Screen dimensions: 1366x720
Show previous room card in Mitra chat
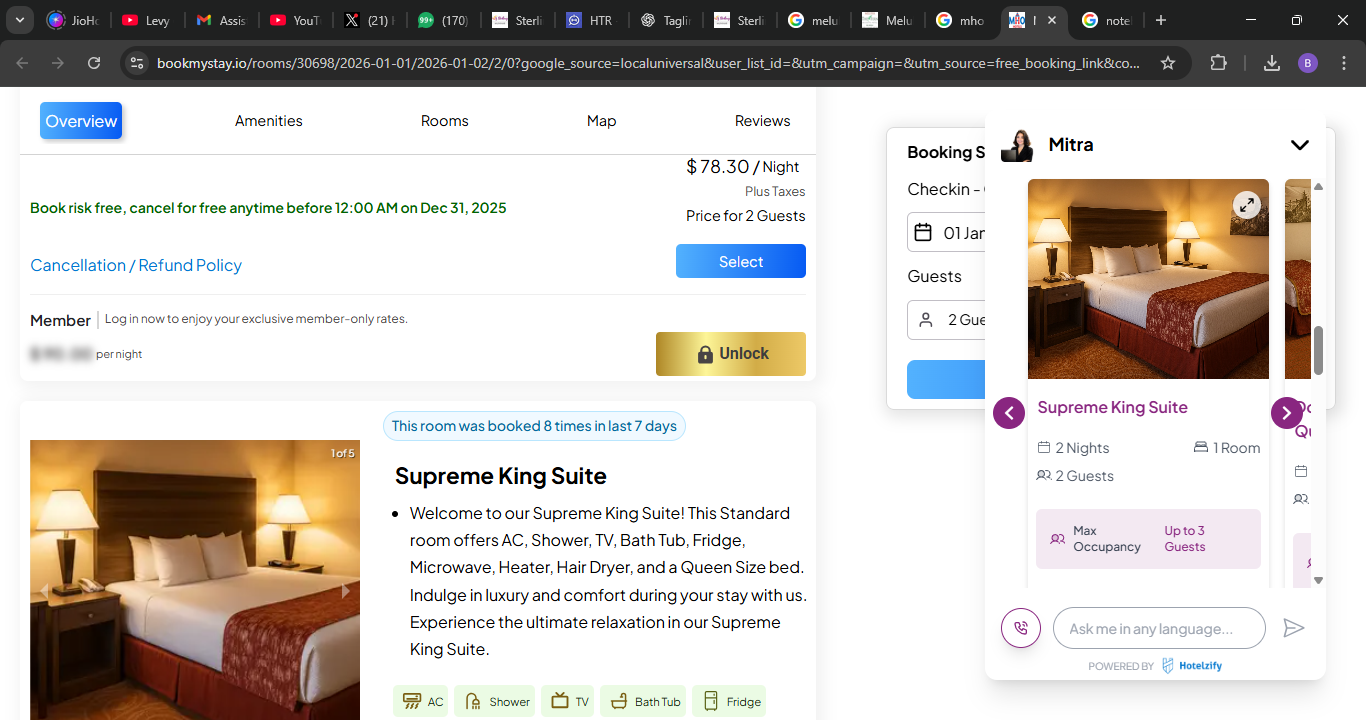pyautogui.click(x=1008, y=412)
